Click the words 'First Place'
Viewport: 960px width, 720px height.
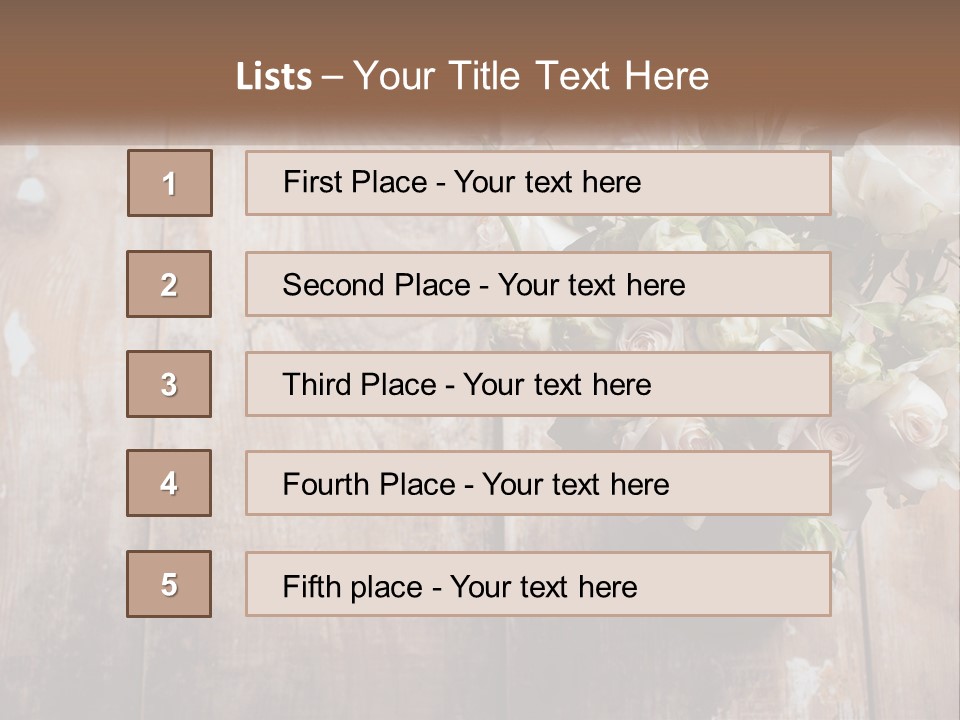[x=355, y=182]
